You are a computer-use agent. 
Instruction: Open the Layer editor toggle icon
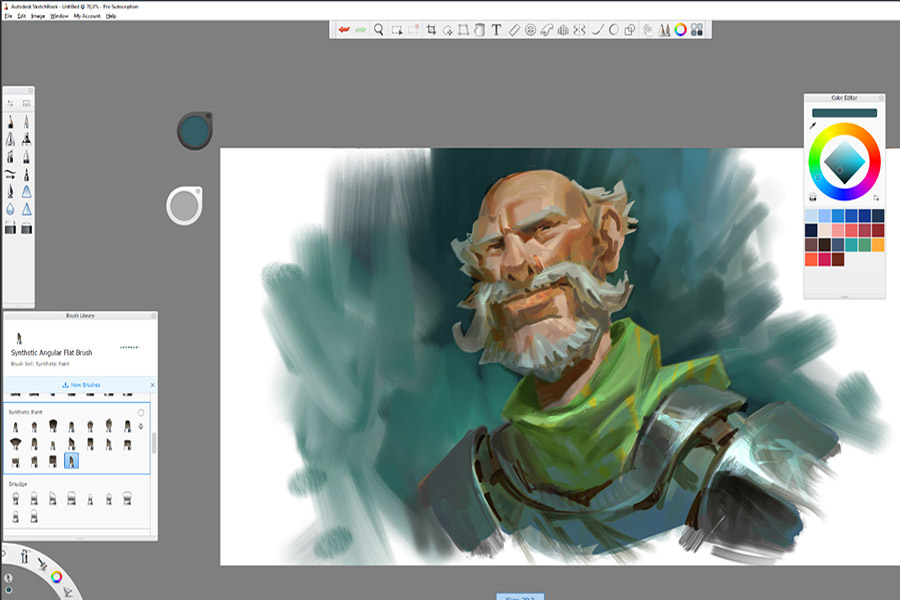click(647, 30)
